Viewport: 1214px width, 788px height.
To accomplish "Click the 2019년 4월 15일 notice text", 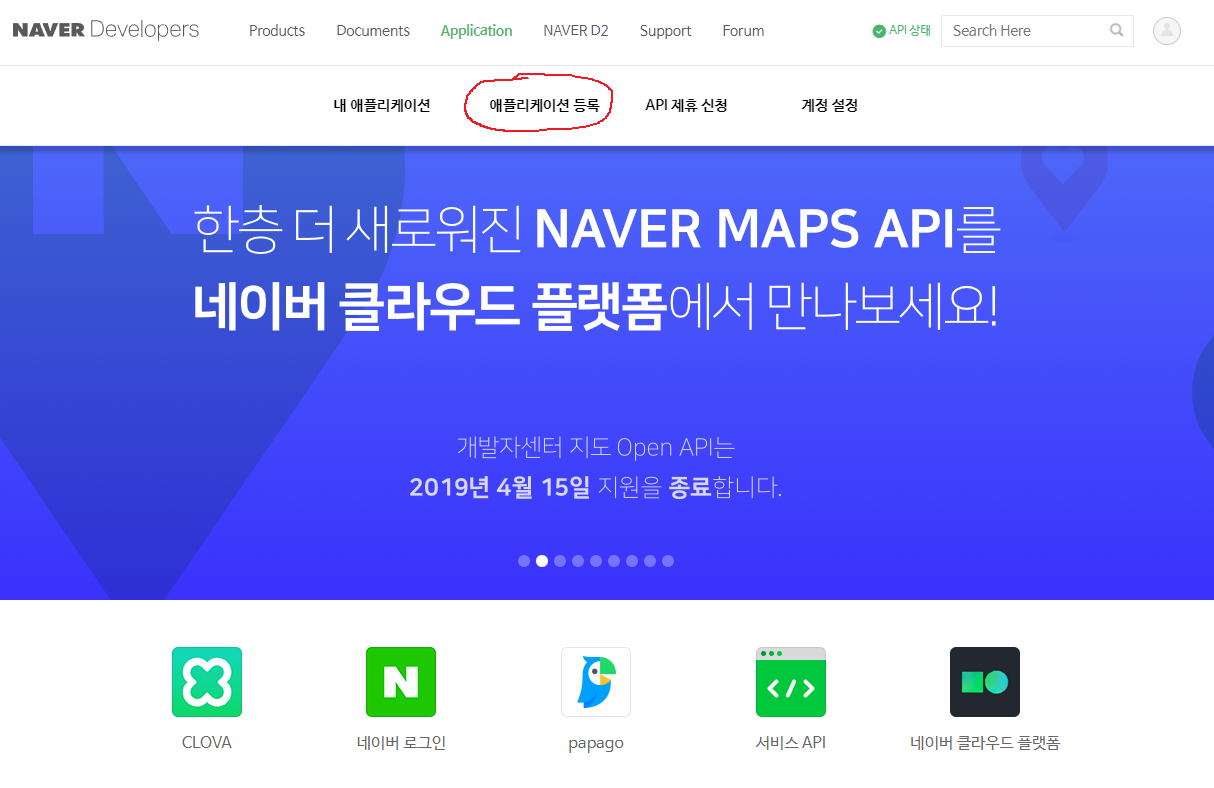I will click(x=500, y=488).
